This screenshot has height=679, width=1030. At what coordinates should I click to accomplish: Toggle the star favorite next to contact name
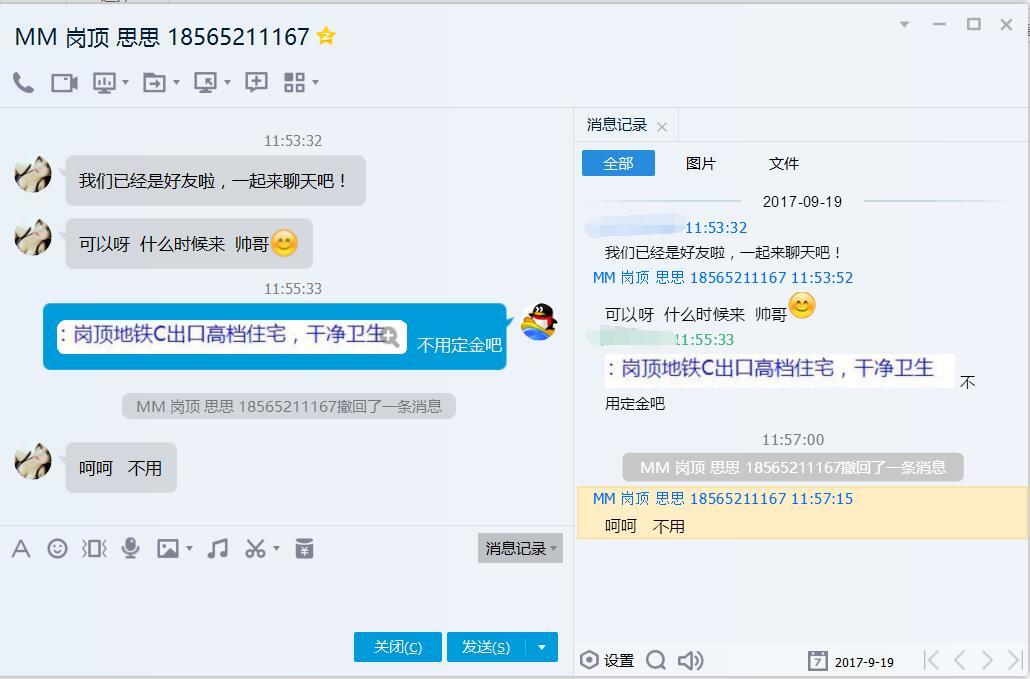[326, 35]
